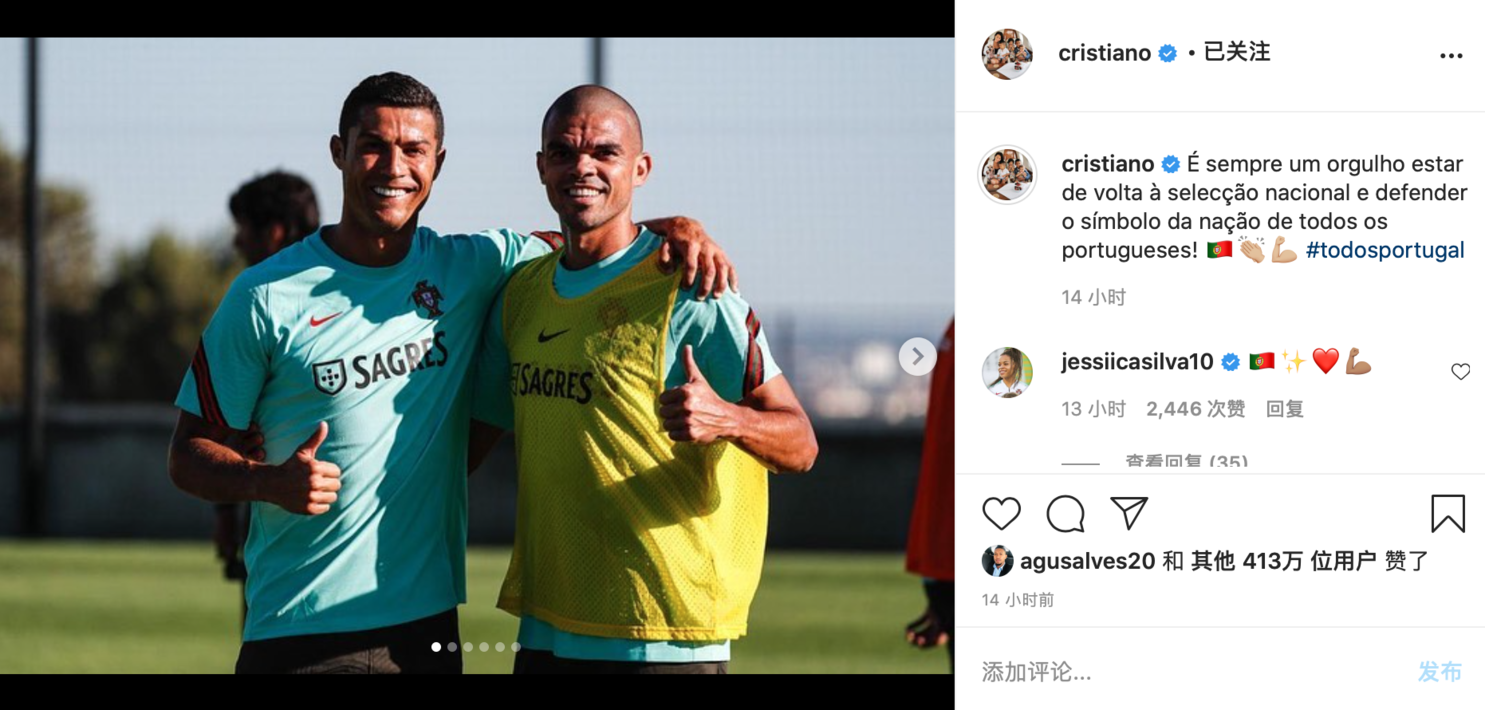
Task: Open comments via speech bubble icon
Action: pyautogui.click(x=1065, y=514)
